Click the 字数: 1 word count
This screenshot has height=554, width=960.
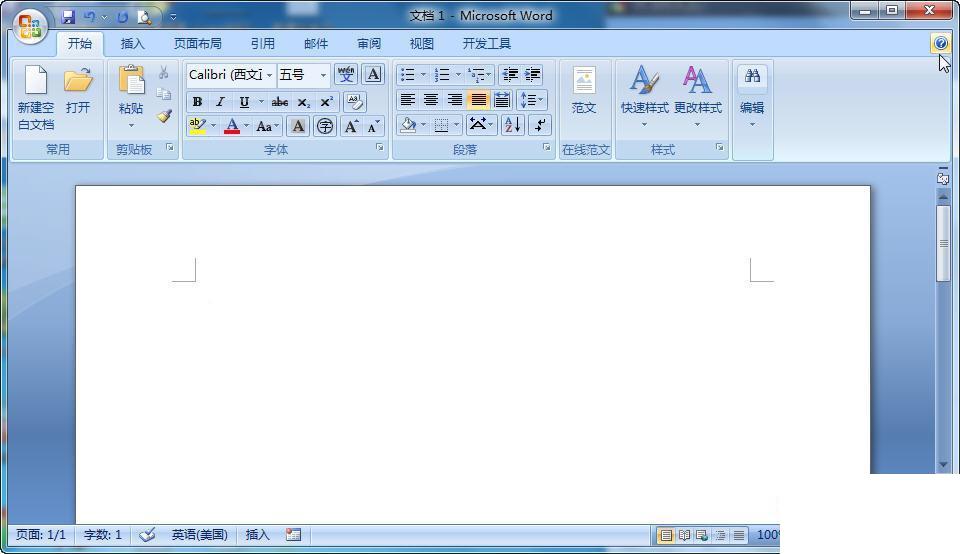pyautogui.click(x=103, y=535)
